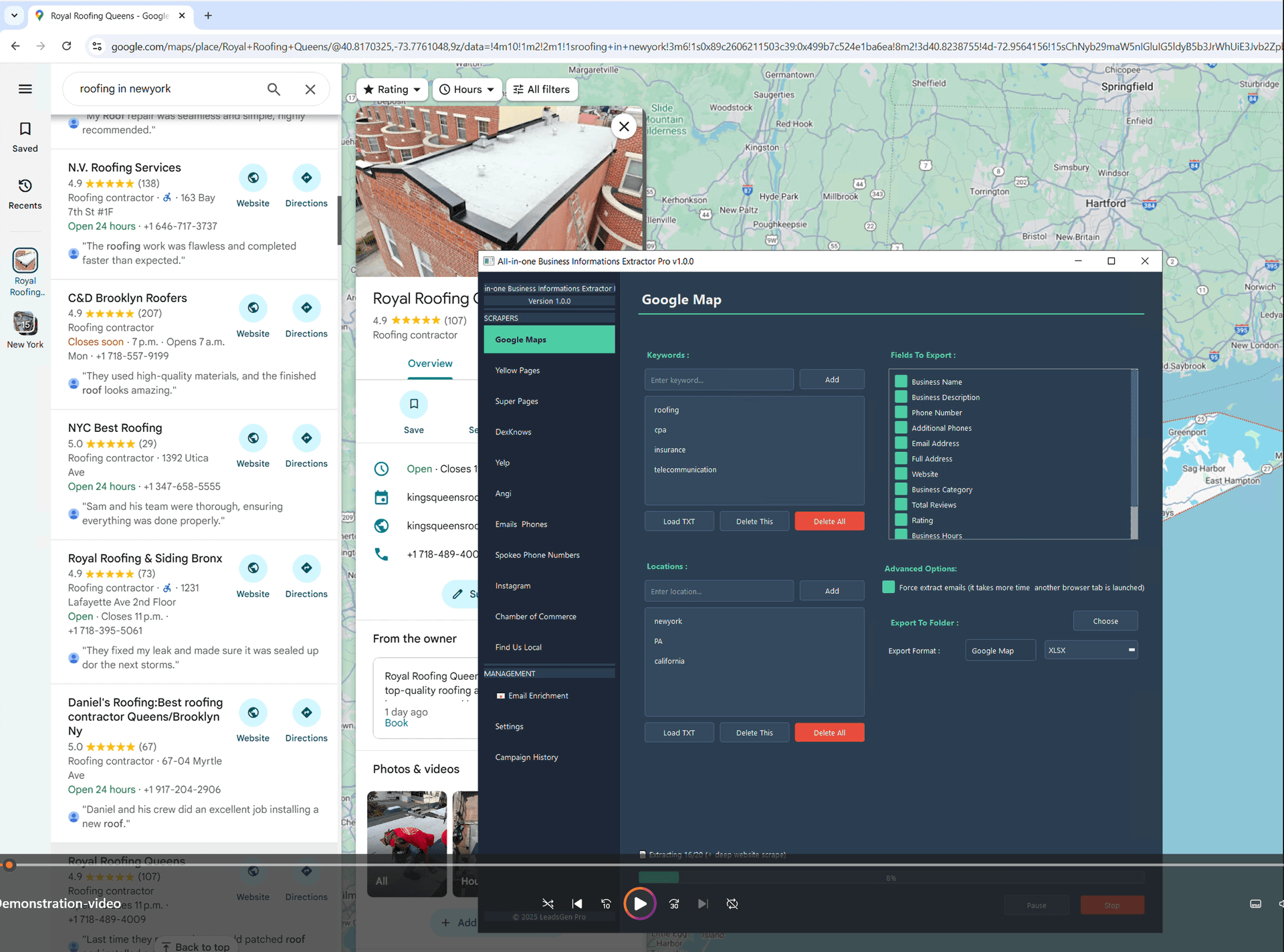Screen dimensions: 1284x952
Task: Get Directions to NYC Best Roofing
Action: (306, 439)
